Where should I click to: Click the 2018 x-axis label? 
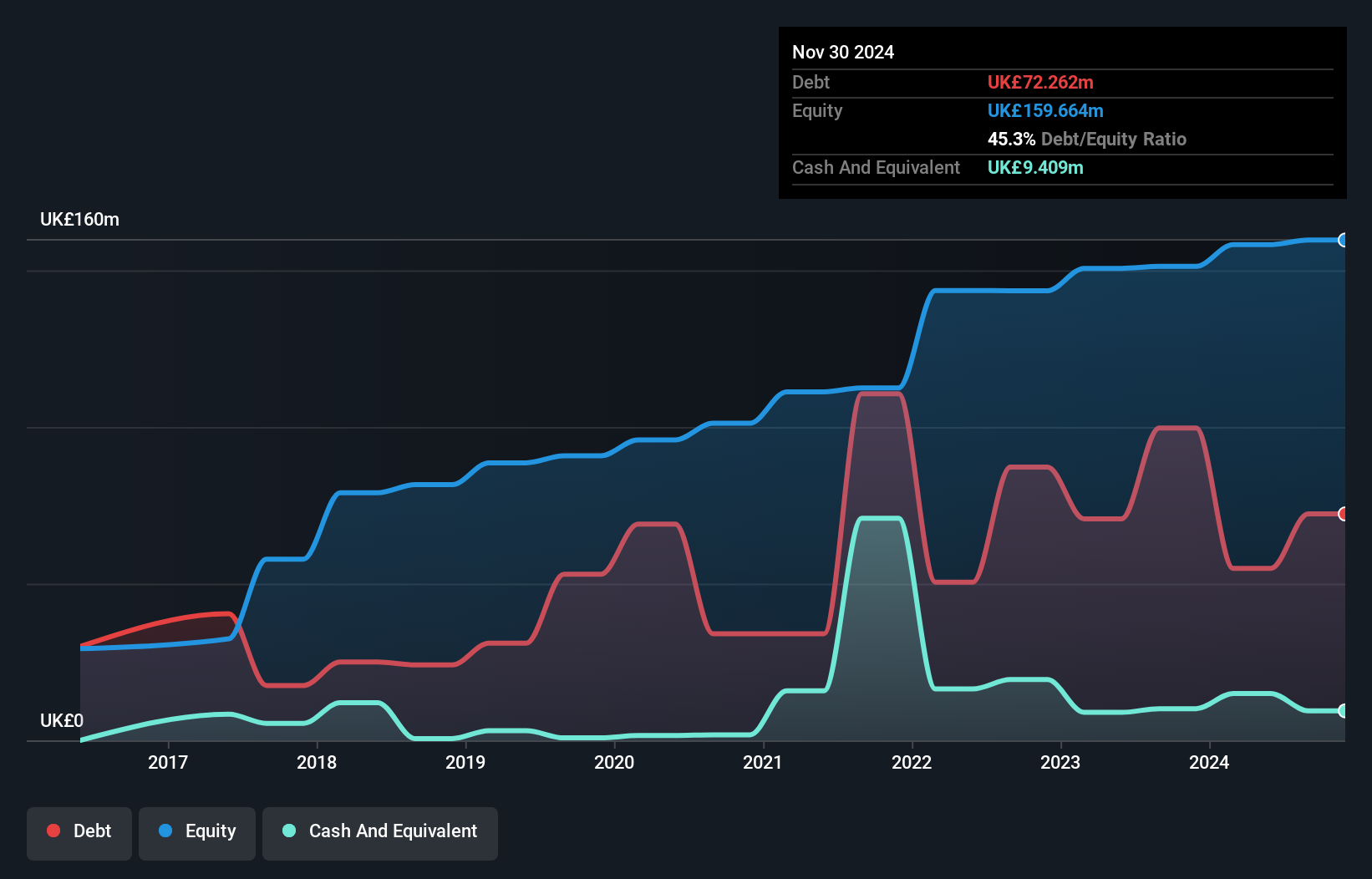coord(317,762)
